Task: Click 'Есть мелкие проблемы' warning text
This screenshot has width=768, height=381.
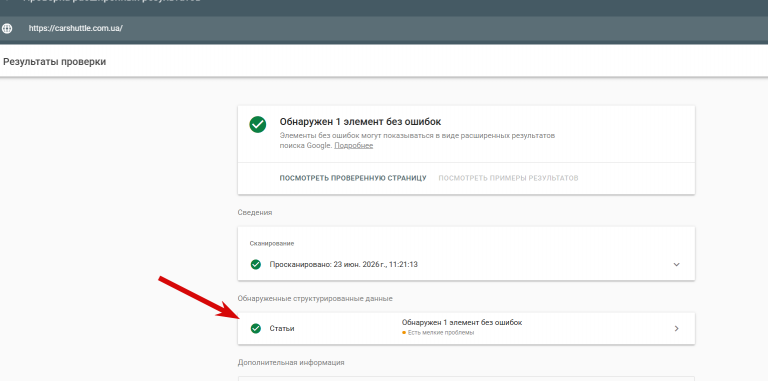Action: 441,333
